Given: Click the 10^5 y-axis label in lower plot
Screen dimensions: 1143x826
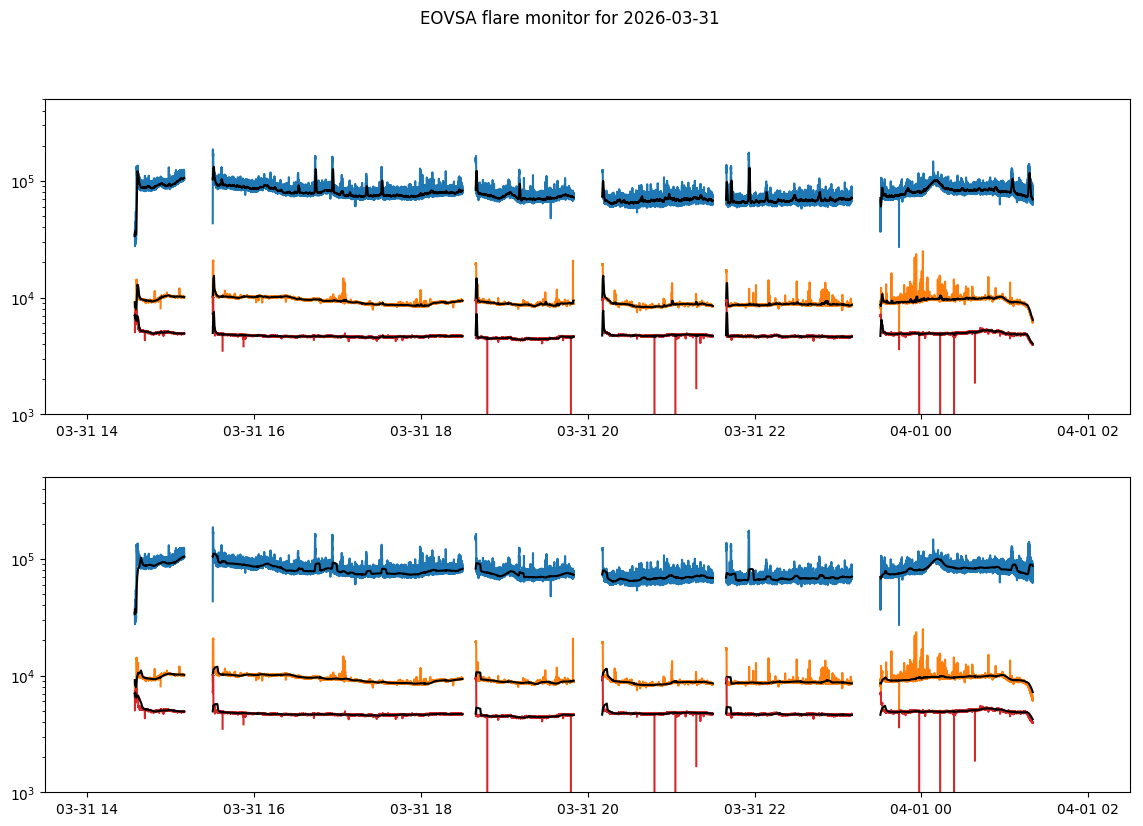Looking at the screenshot, I should click(x=24, y=560).
